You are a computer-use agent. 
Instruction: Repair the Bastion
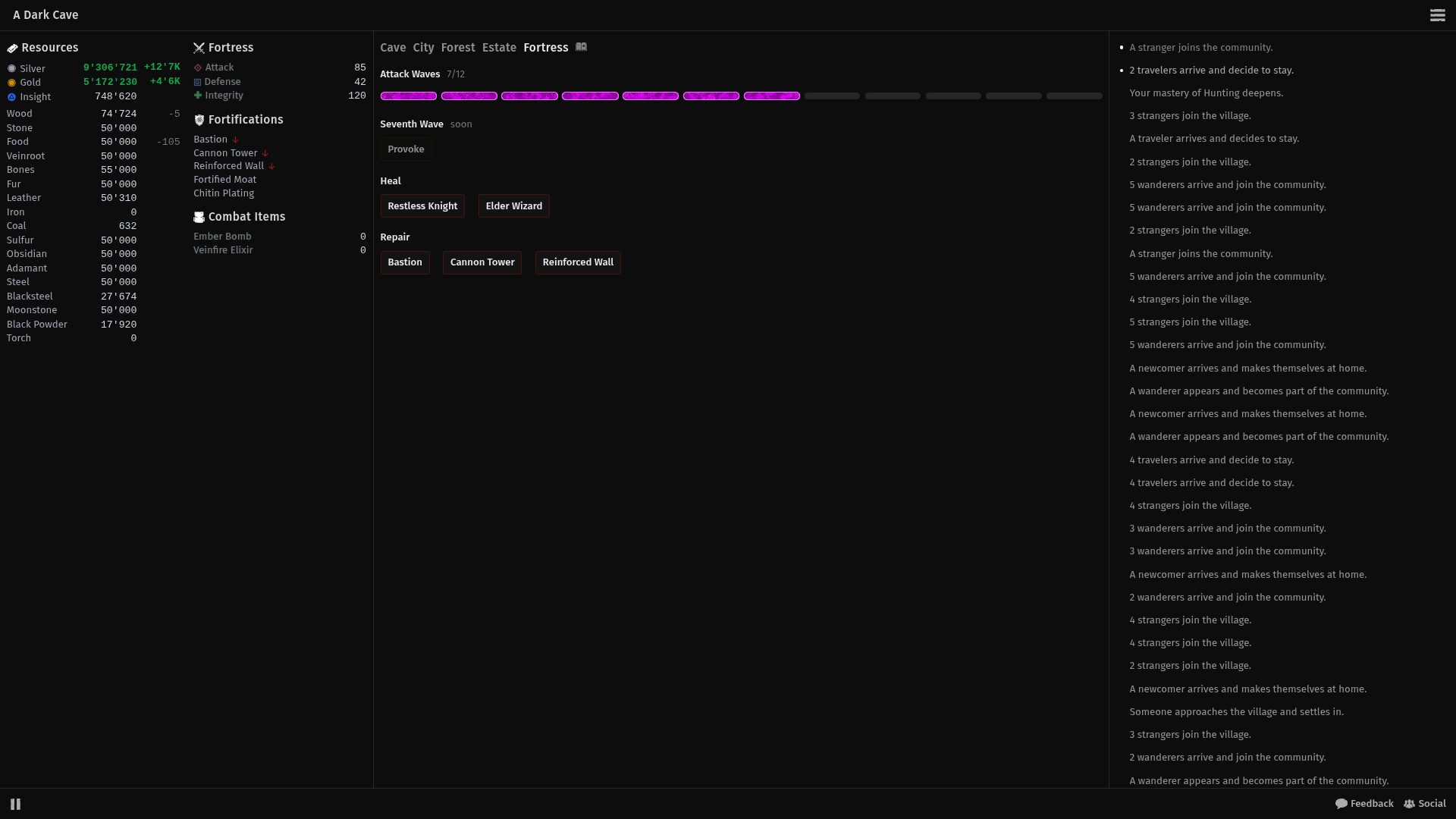(x=405, y=262)
